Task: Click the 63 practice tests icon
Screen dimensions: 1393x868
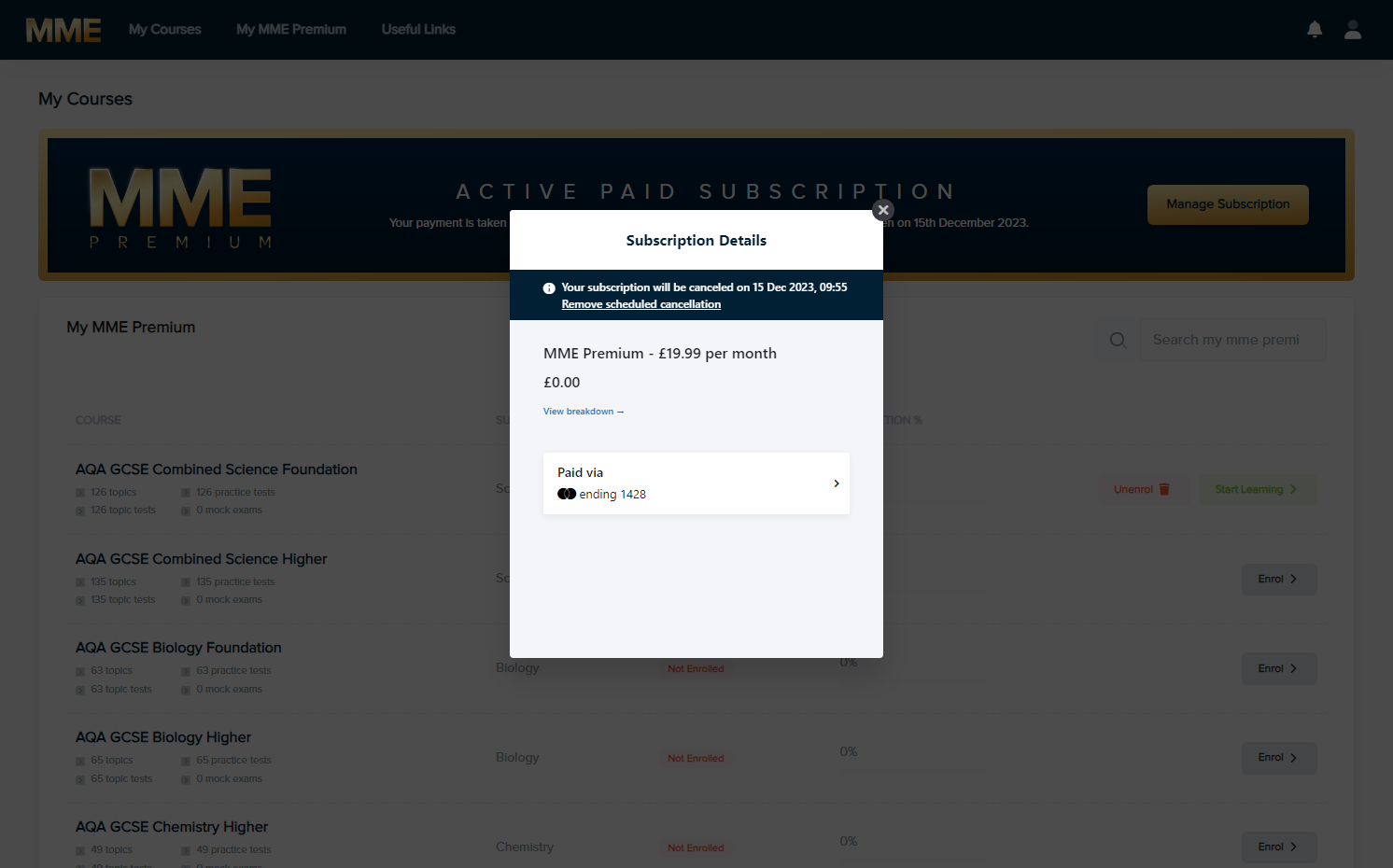Action: (x=186, y=671)
